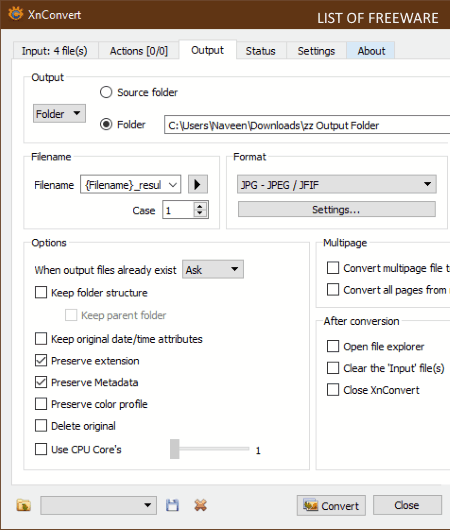The width and height of the screenshot is (450, 530).
Task: Uncheck Preserve extension checkbox
Action: 41,361
